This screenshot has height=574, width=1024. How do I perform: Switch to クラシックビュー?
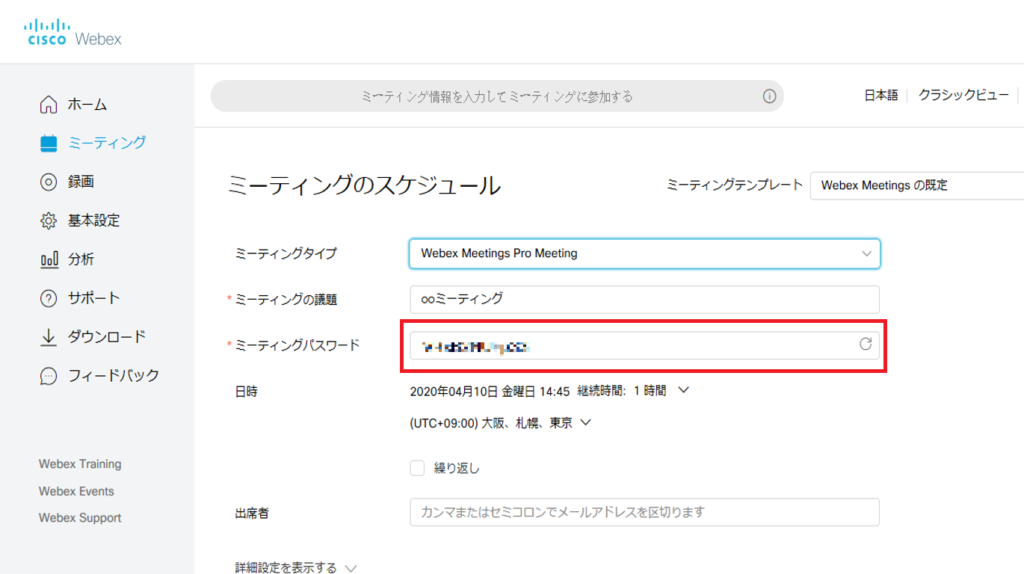(x=963, y=95)
